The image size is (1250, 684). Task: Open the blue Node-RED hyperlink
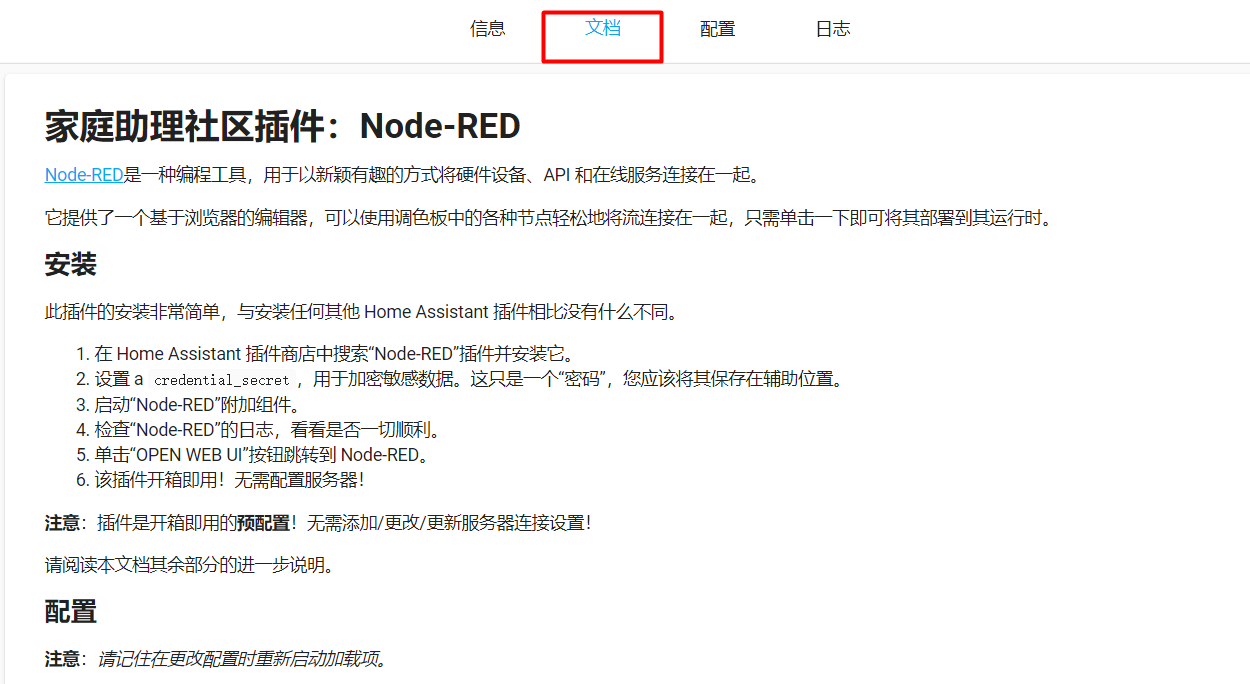point(84,175)
